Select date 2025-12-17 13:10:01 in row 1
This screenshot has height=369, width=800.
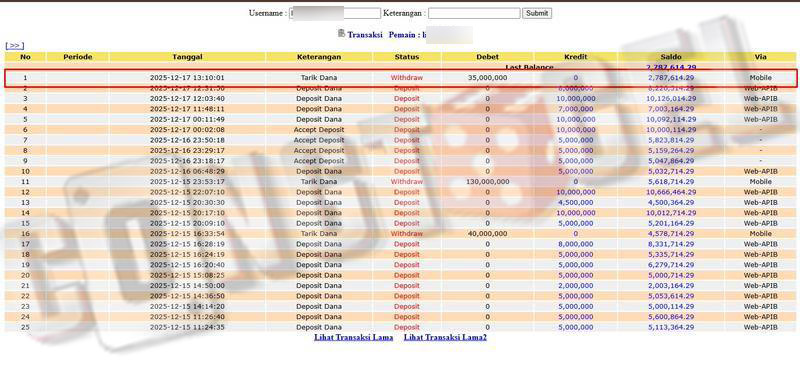pyautogui.click(x=187, y=78)
